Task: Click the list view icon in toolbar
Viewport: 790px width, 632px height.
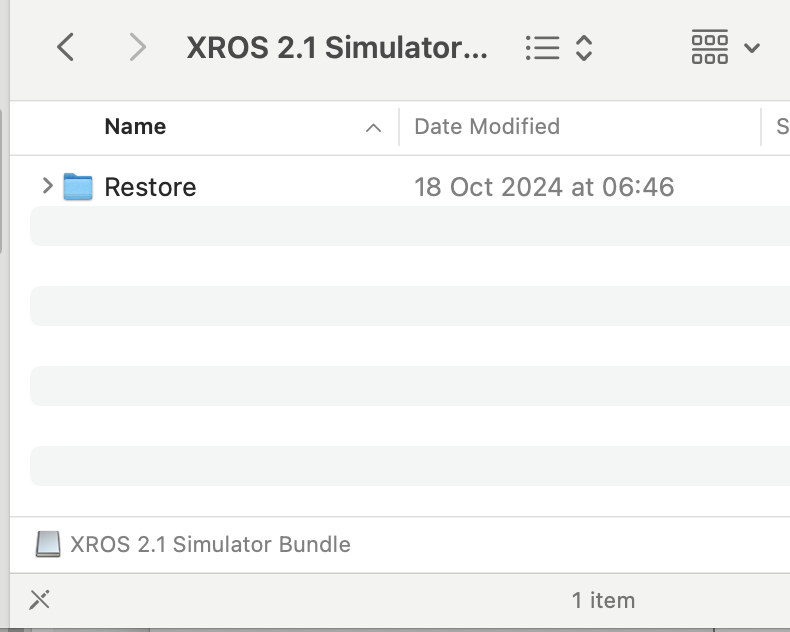Action: [542, 48]
